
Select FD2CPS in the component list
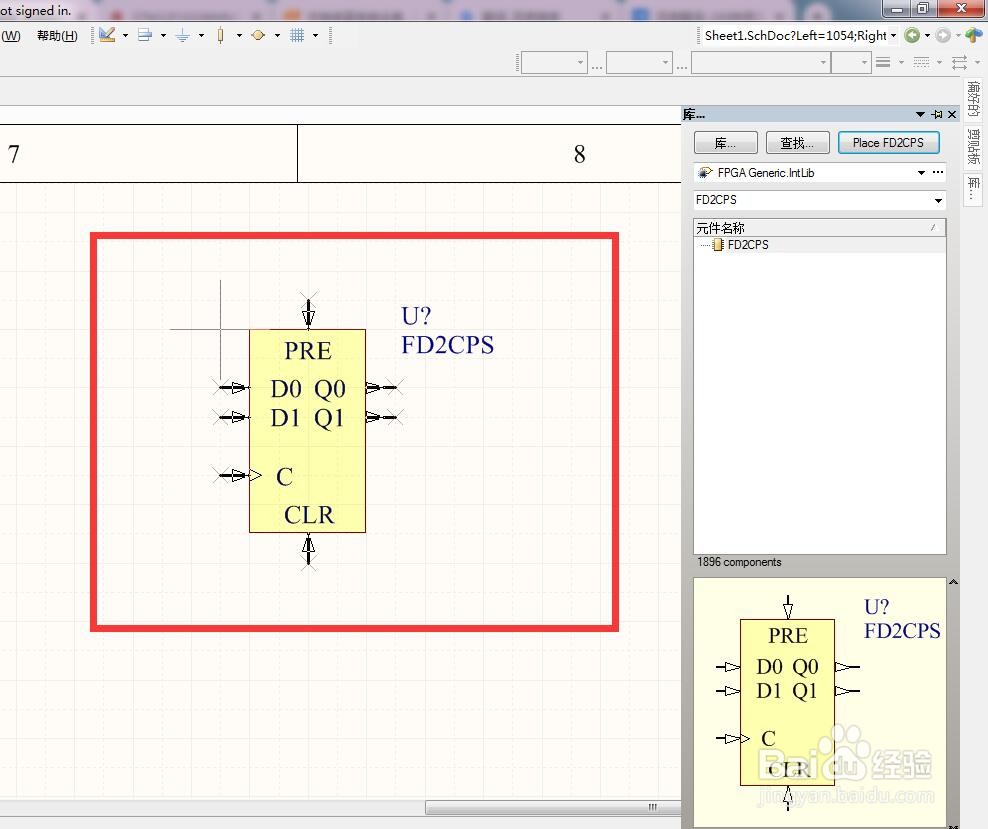747,245
